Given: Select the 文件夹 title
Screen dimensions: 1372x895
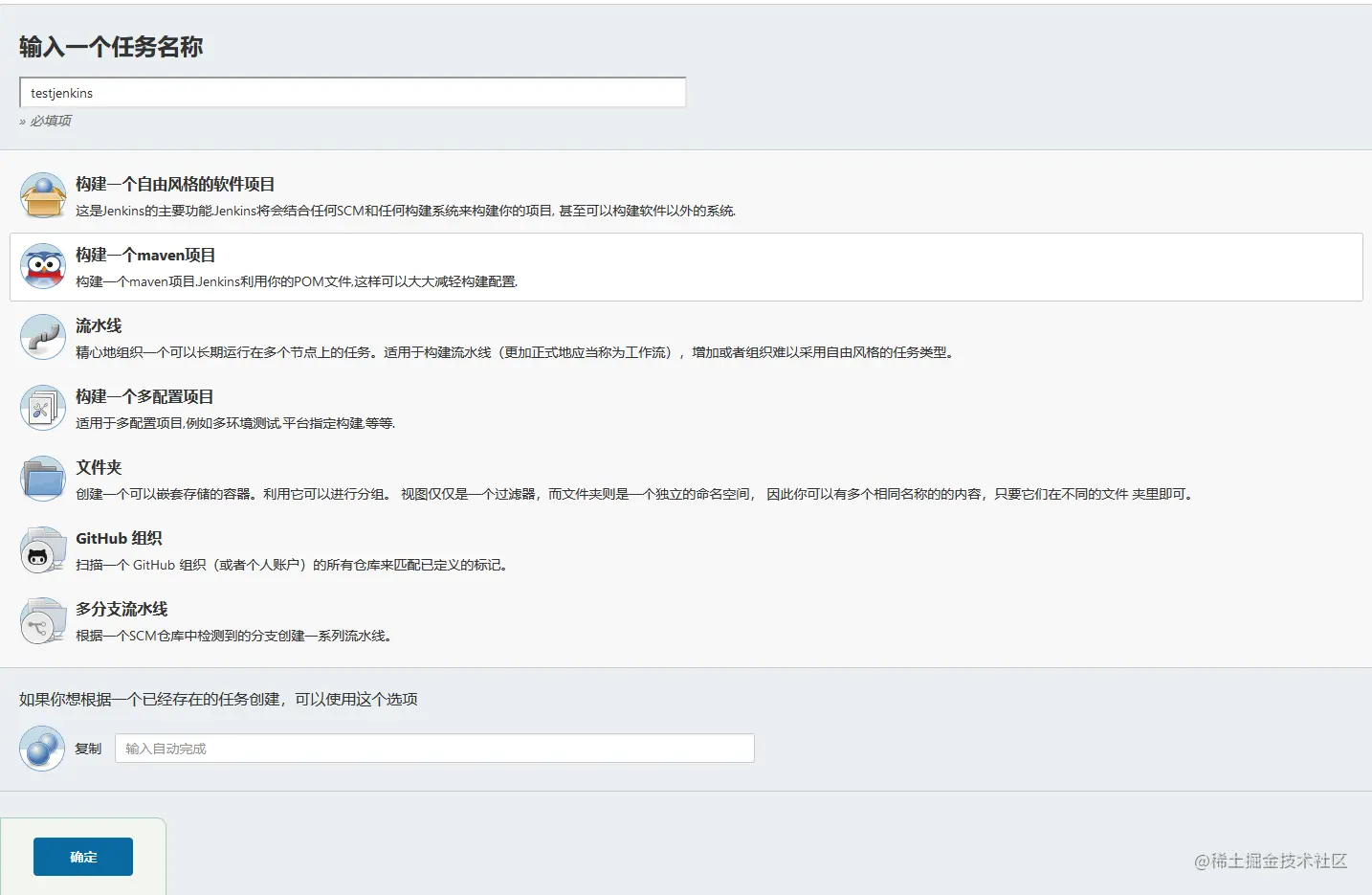Looking at the screenshot, I should pyautogui.click(x=99, y=468).
